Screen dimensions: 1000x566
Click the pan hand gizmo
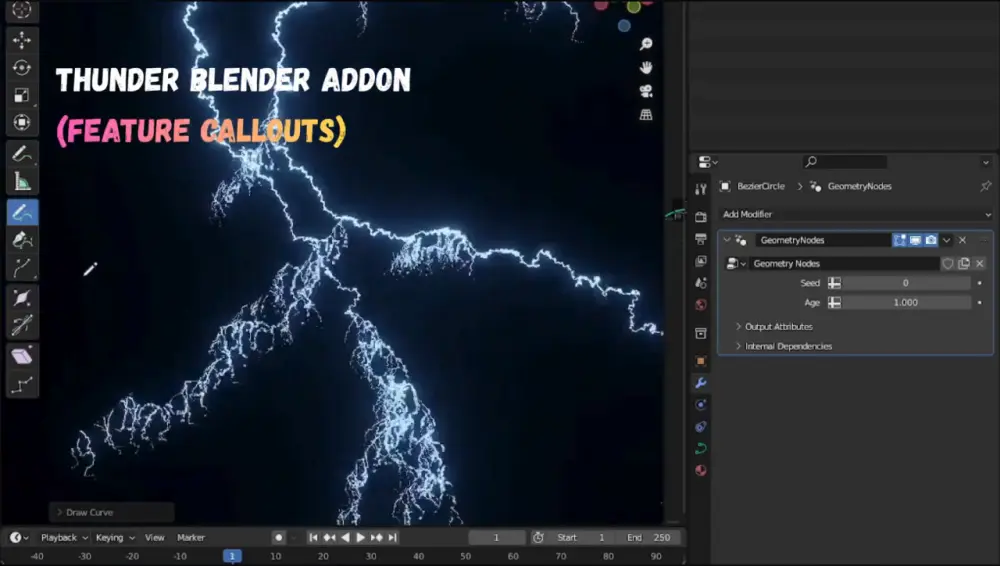pos(646,68)
